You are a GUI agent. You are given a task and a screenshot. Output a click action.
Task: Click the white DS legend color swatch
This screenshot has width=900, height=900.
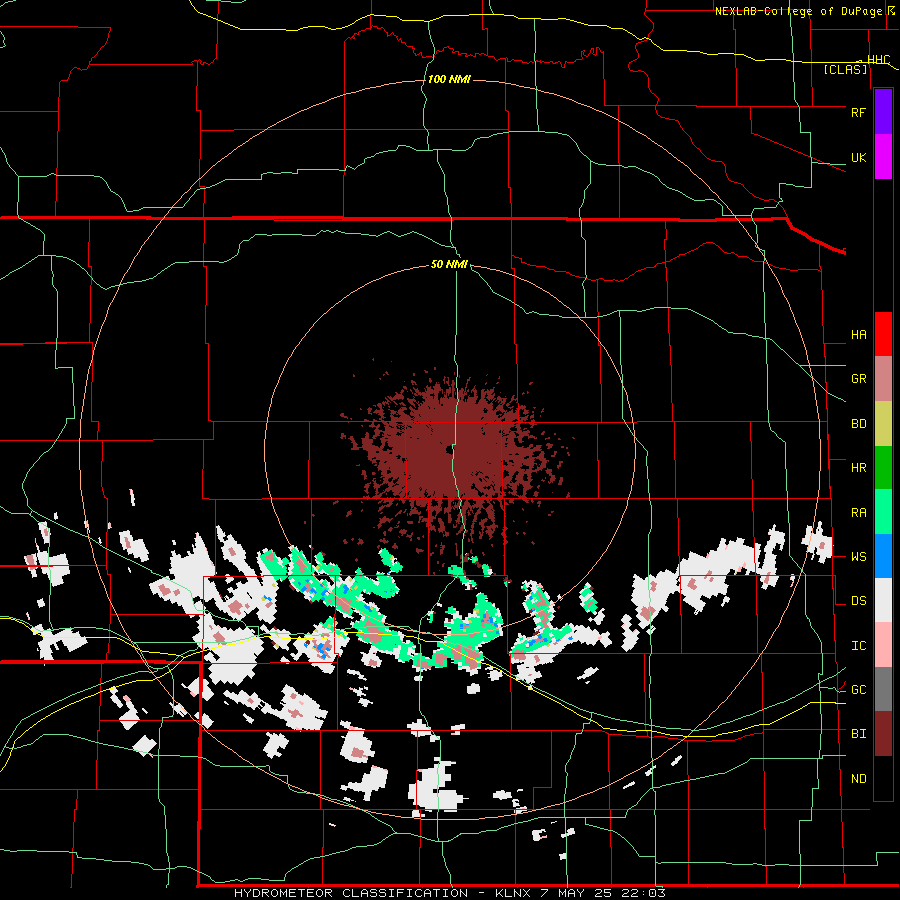click(x=883, y=600)
